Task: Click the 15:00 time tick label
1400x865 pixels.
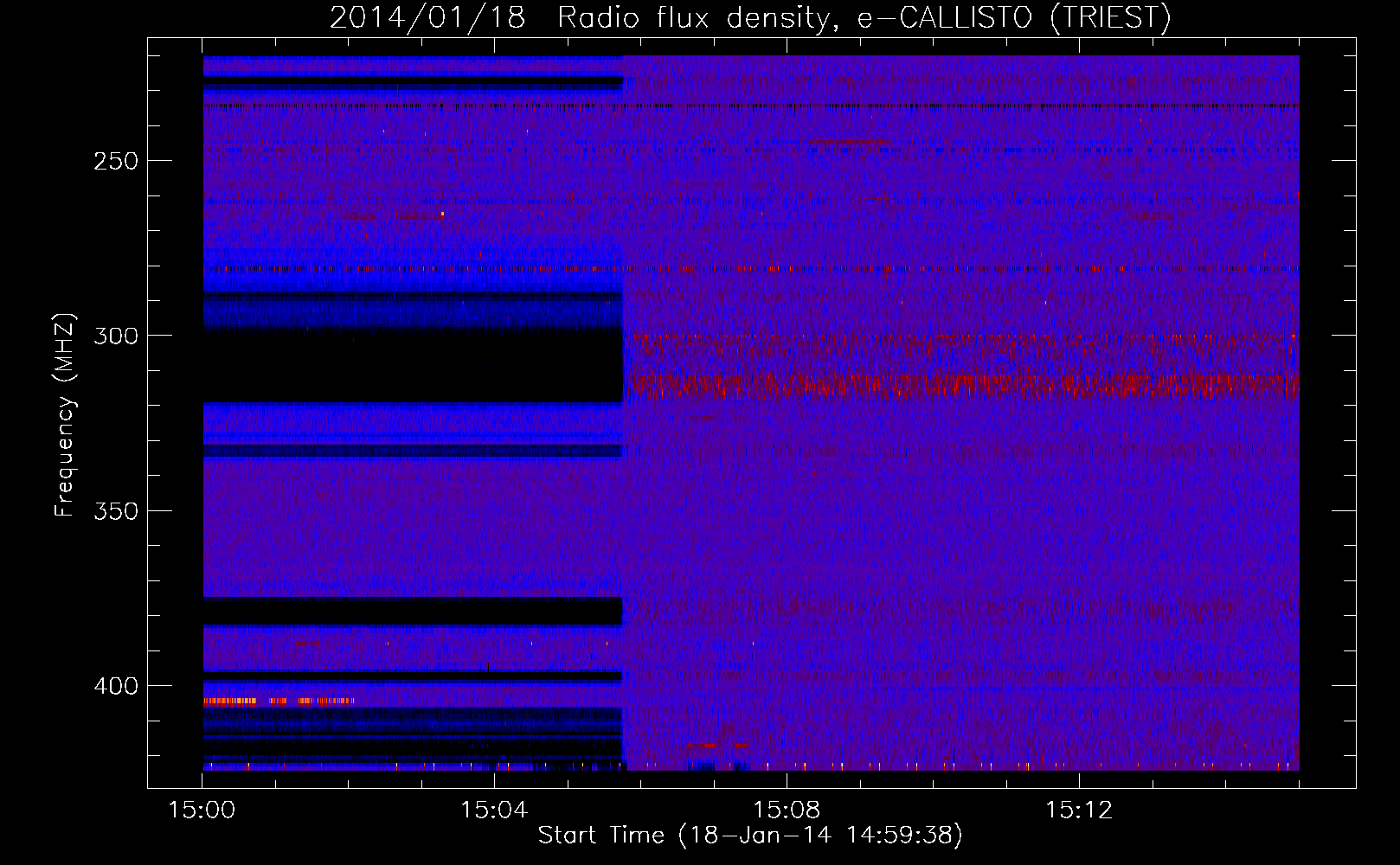Action: click(202, 810)
